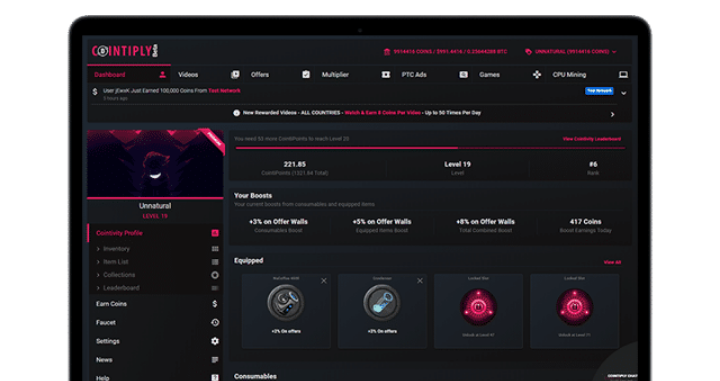
Task: Click the bank icon beside coin balance
Action: (387, 51)
